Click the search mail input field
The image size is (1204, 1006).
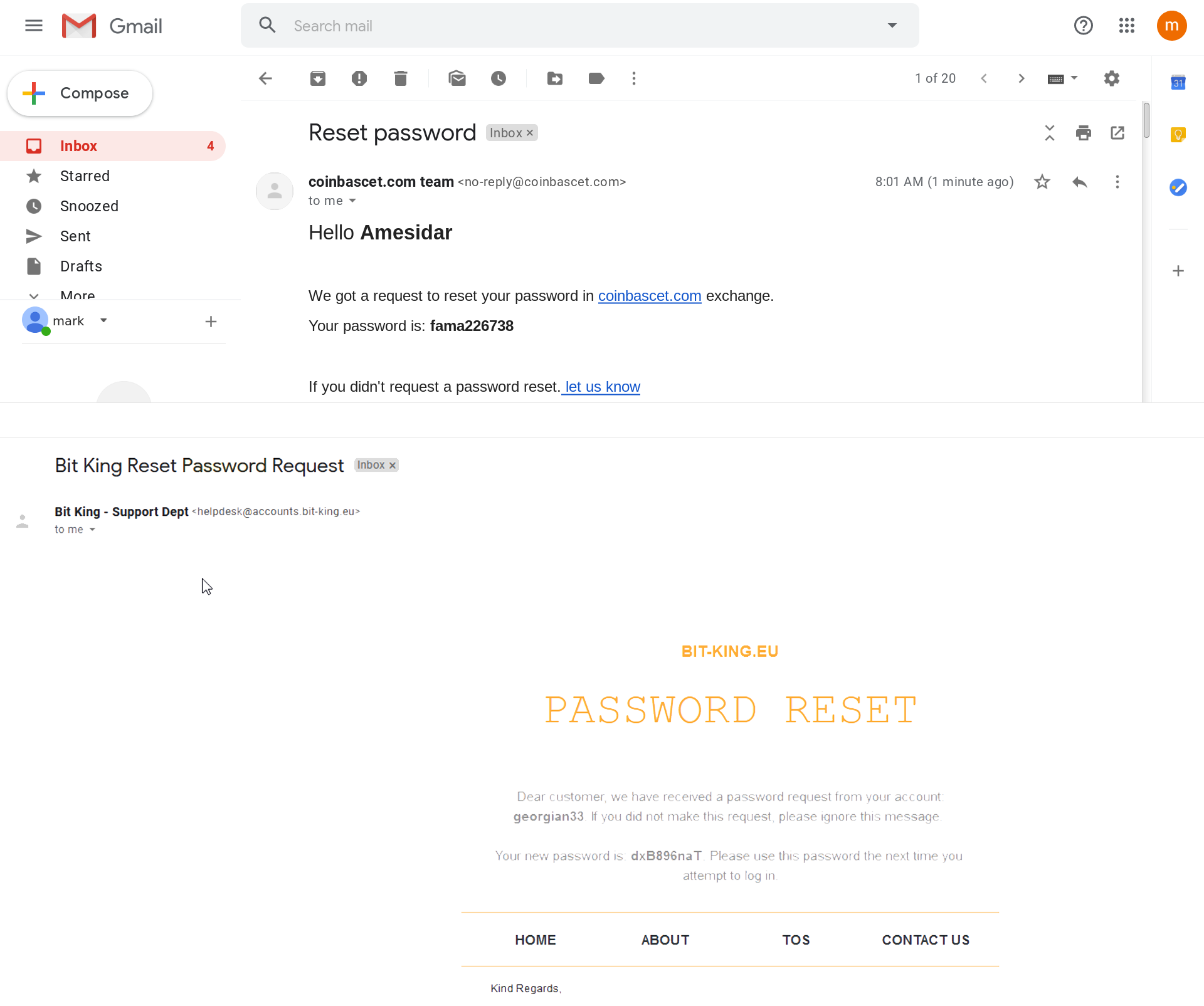[580, 26]
